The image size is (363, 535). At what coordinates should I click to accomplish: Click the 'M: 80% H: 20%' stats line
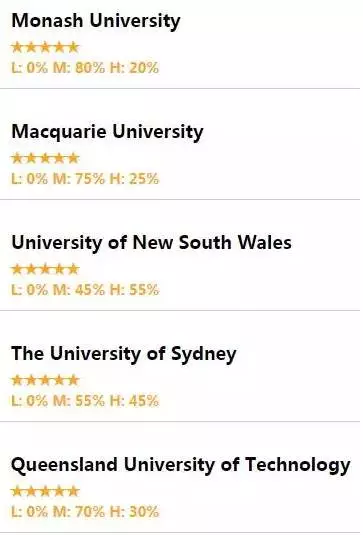[85, 68]
